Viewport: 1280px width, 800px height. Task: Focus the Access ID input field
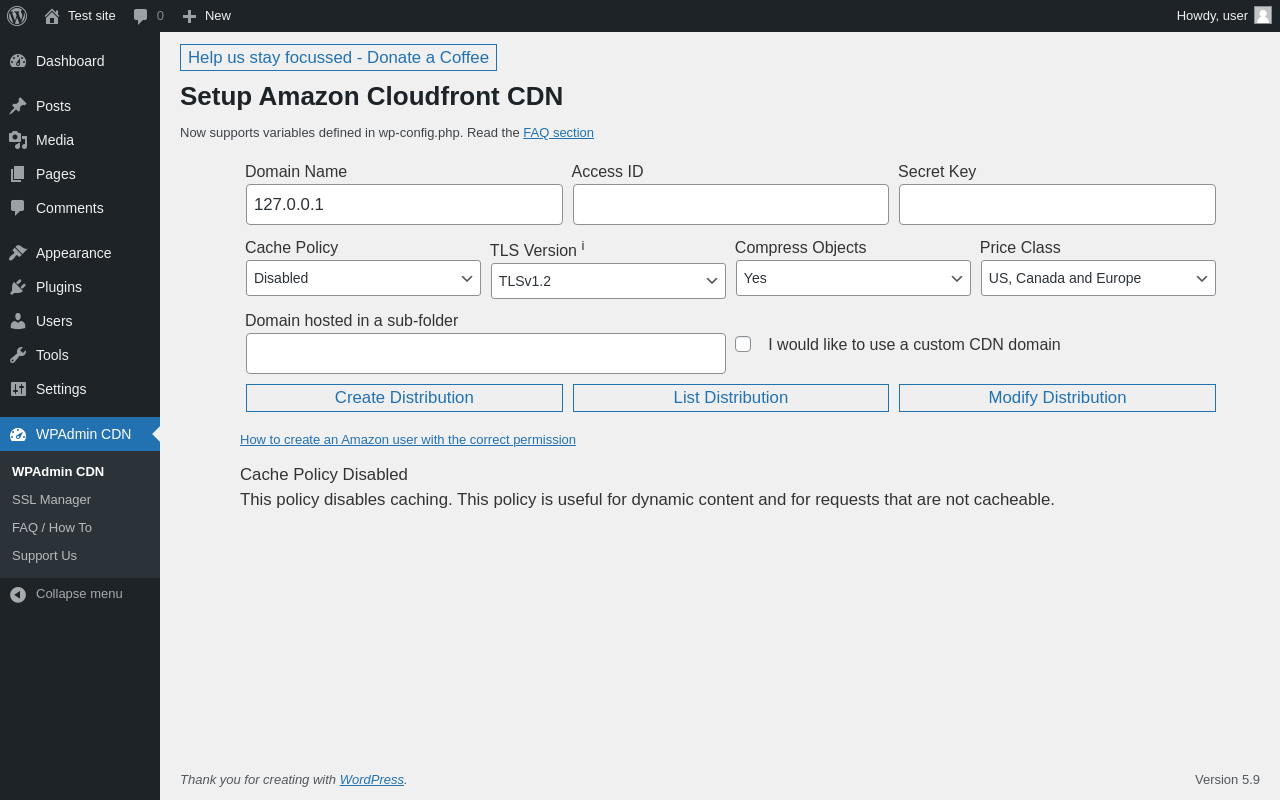[x=730, y=204]
